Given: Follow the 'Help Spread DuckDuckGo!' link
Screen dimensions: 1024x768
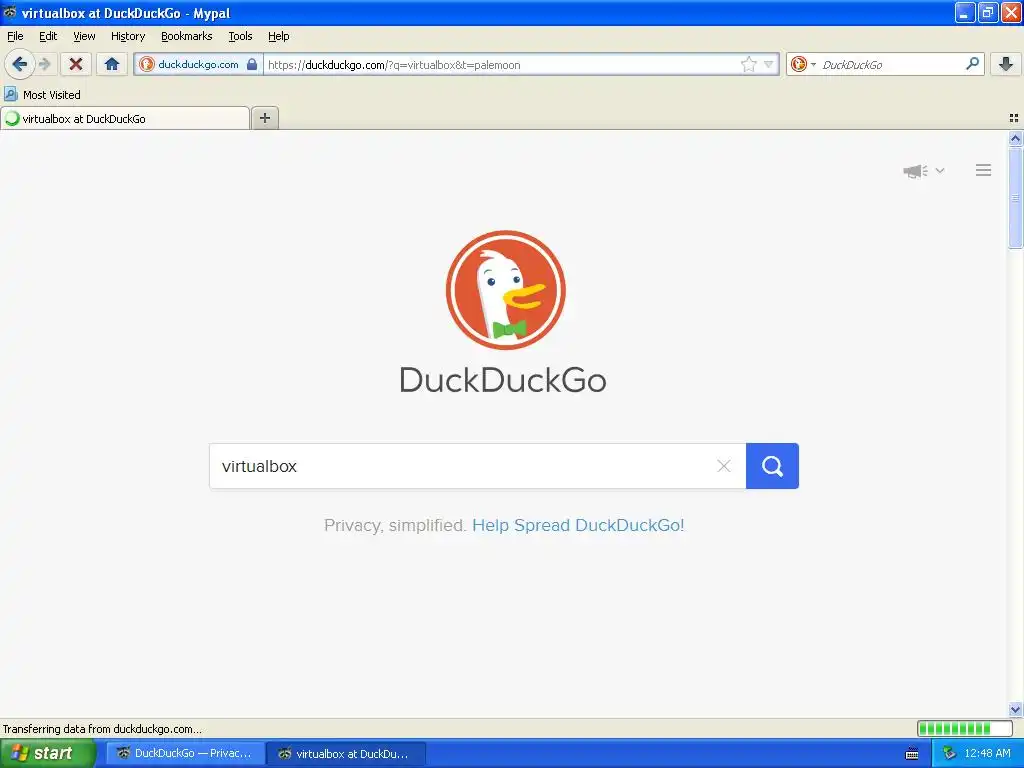Looking at the screenshot, I should pos(578,525).
